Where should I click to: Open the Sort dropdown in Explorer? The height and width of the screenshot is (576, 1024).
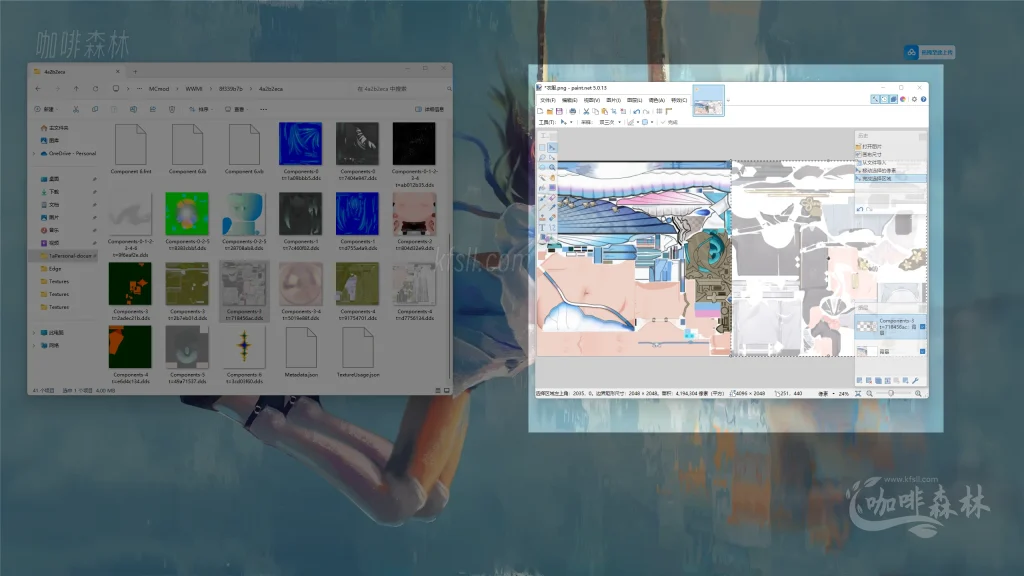coord(200,109)
